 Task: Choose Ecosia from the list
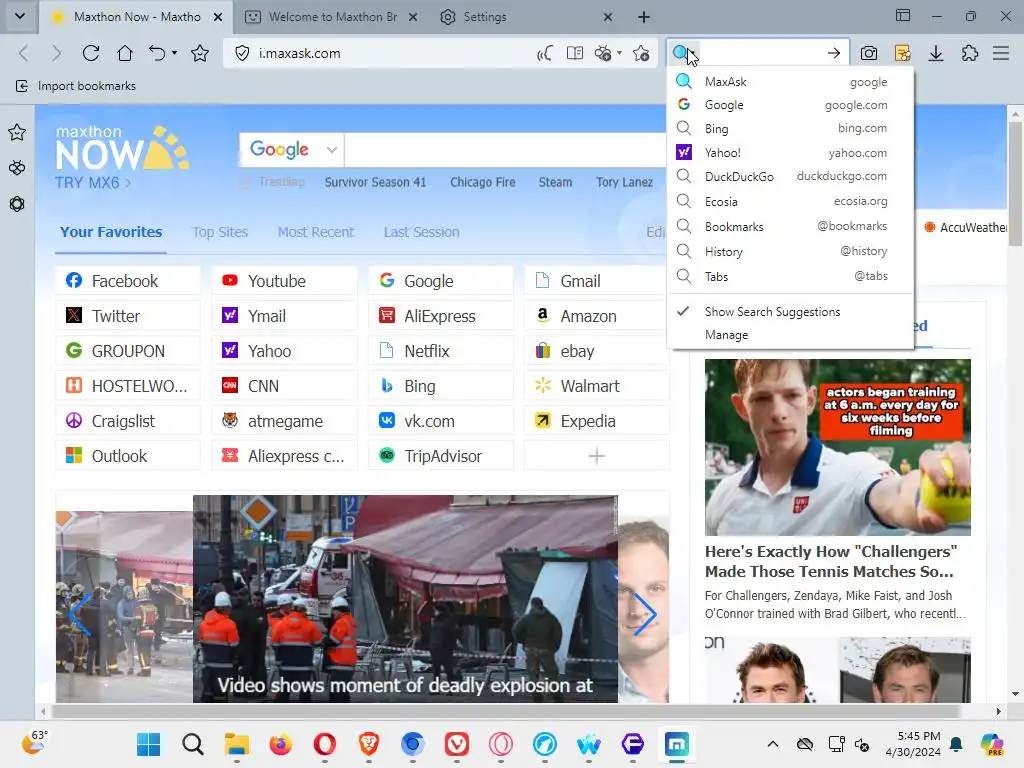coord(790,202)
